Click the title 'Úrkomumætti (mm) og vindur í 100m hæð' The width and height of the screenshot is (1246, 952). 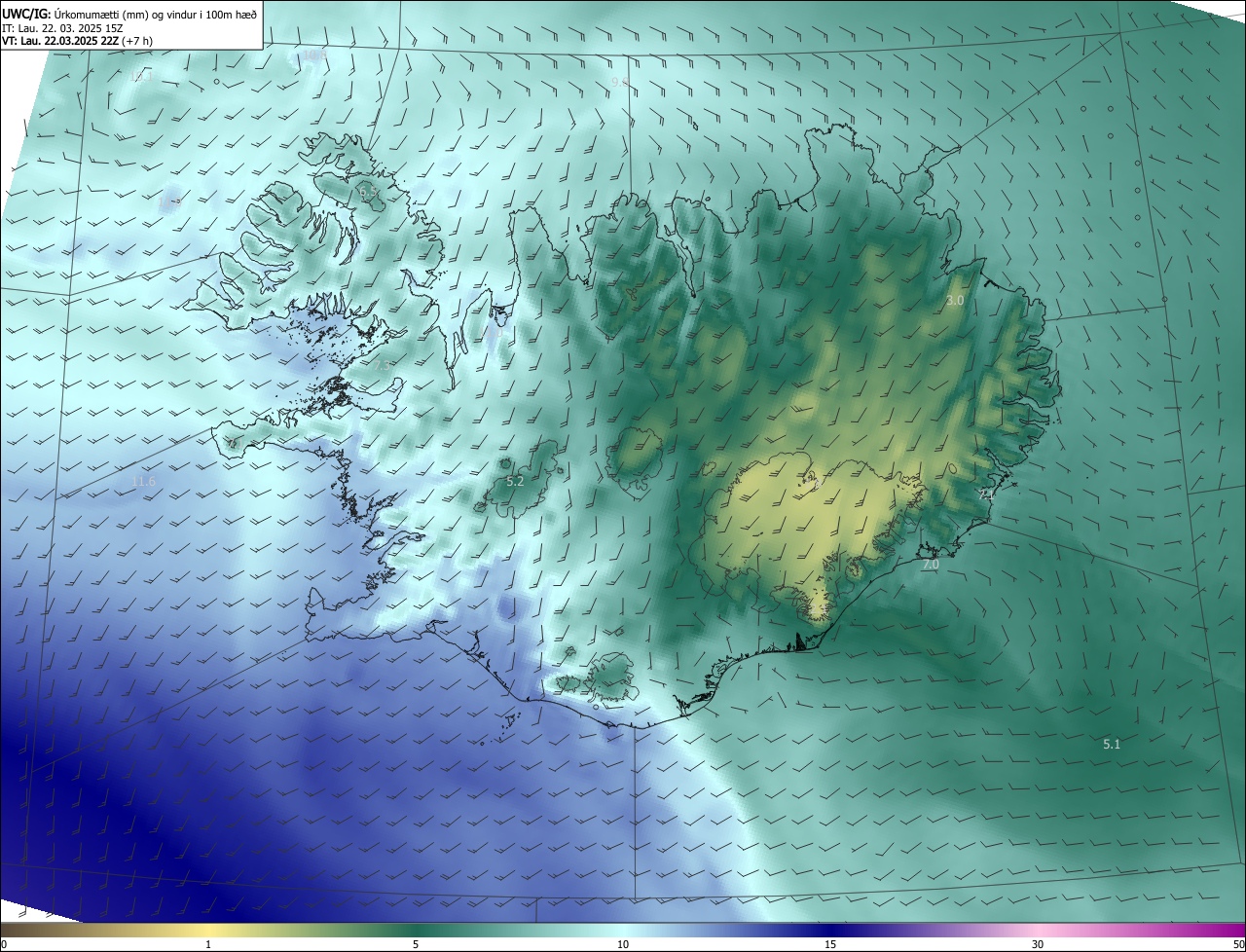[155, 13]
